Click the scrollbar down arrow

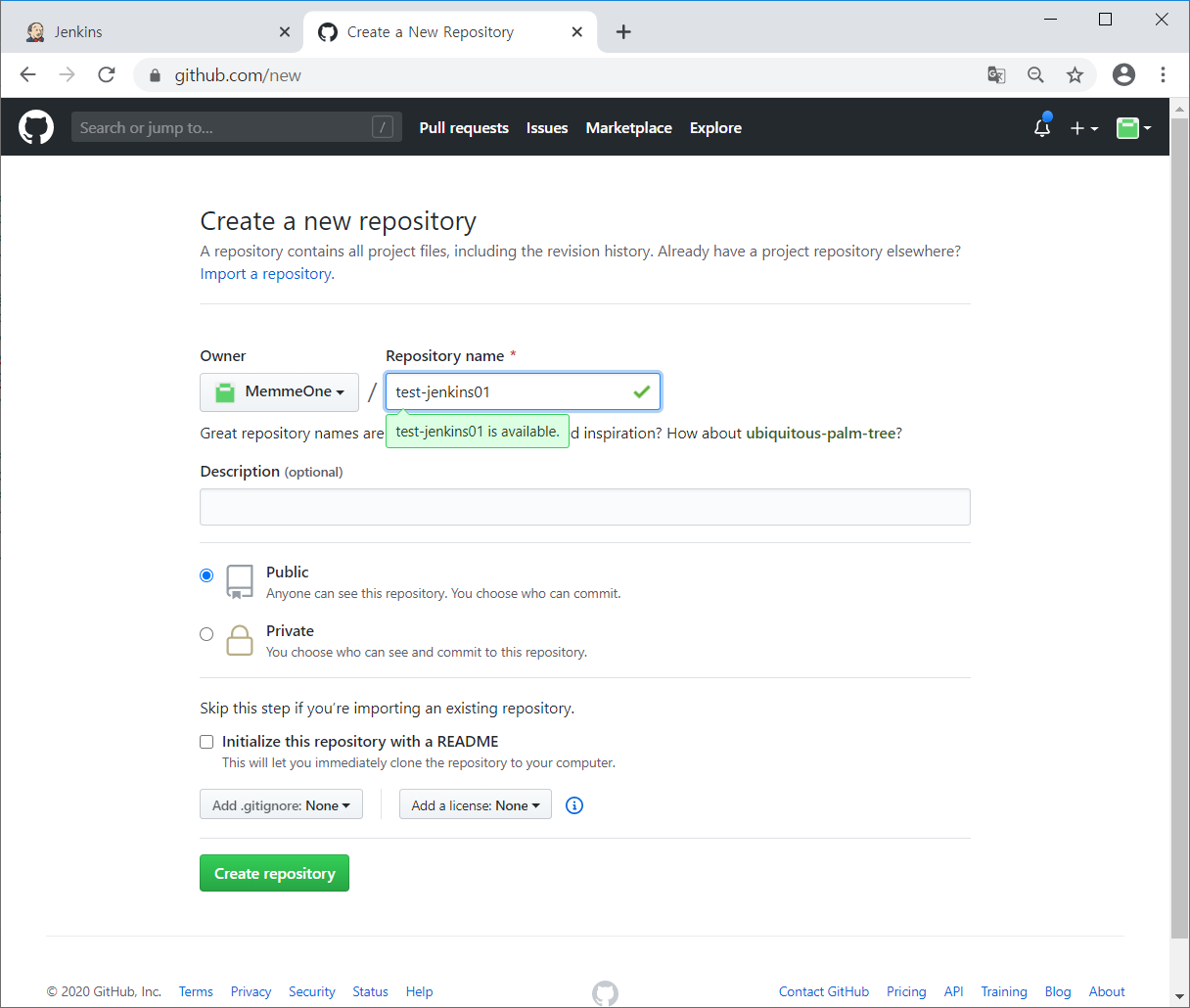click(1179, 997)
